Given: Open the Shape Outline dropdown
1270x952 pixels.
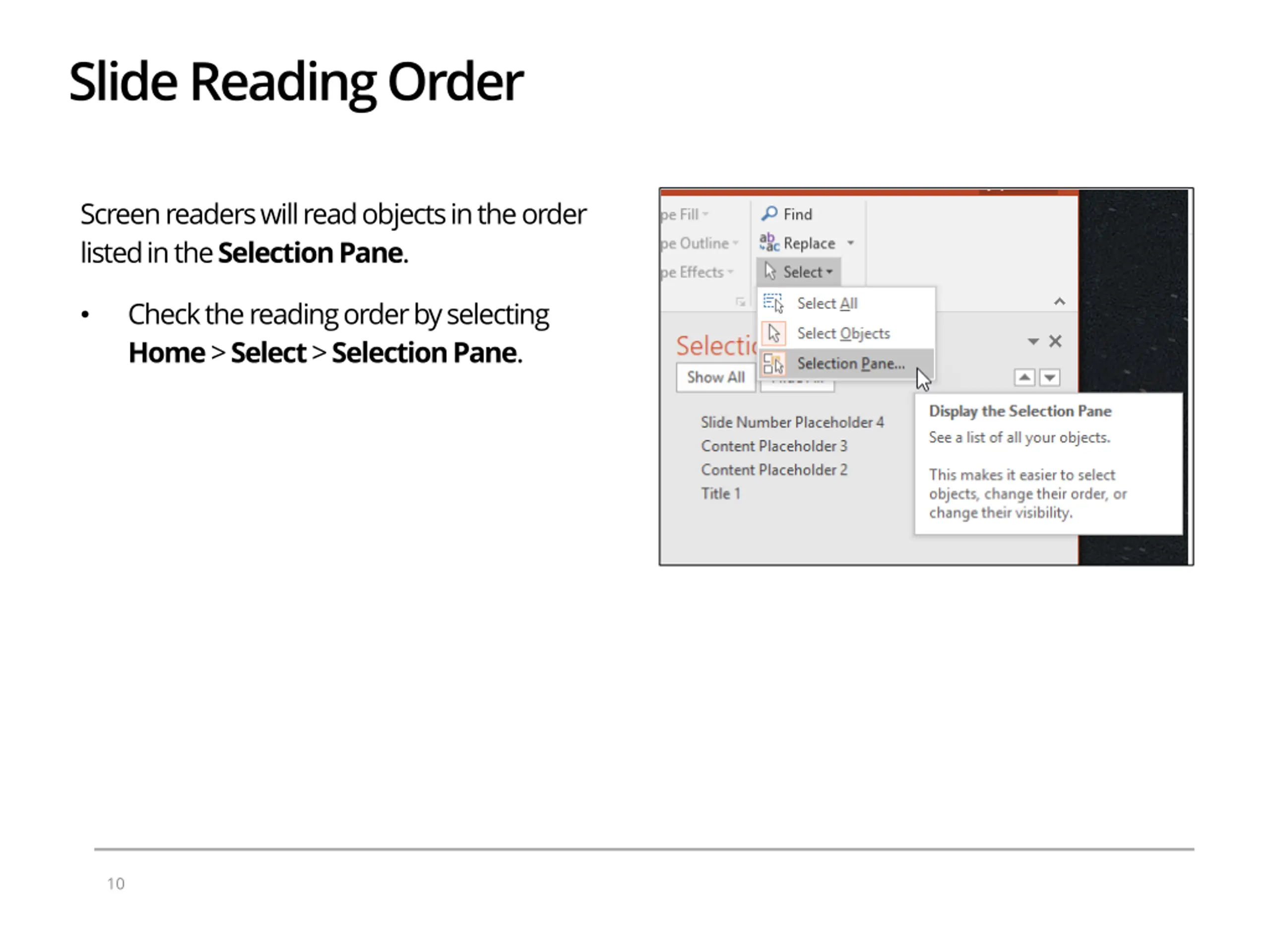Looking at the screenshot, I should click(700, 243).
